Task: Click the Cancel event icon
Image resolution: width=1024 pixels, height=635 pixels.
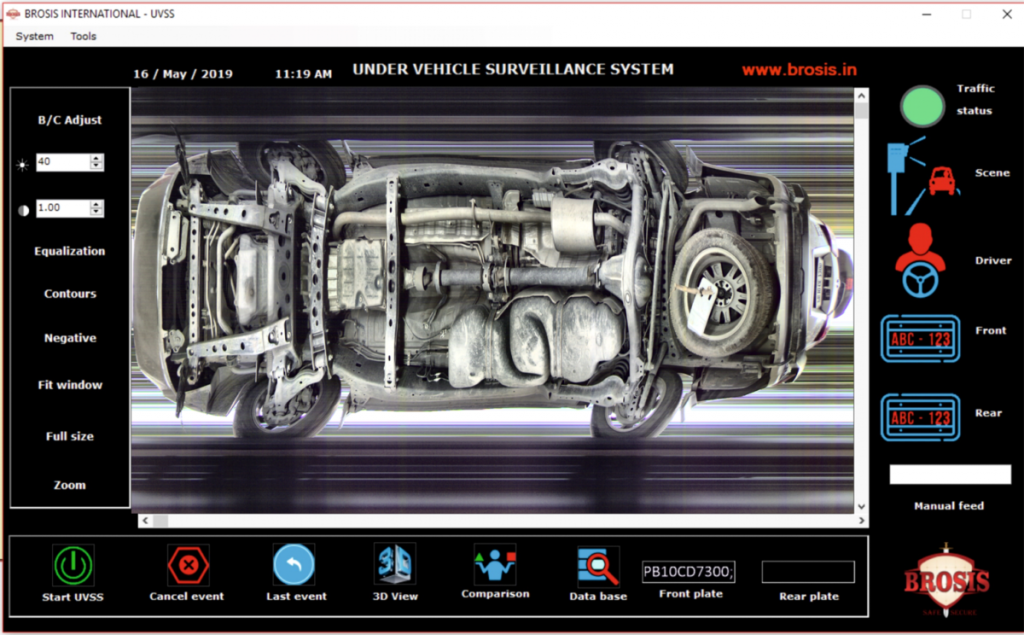Action: [x=186, y=563]
